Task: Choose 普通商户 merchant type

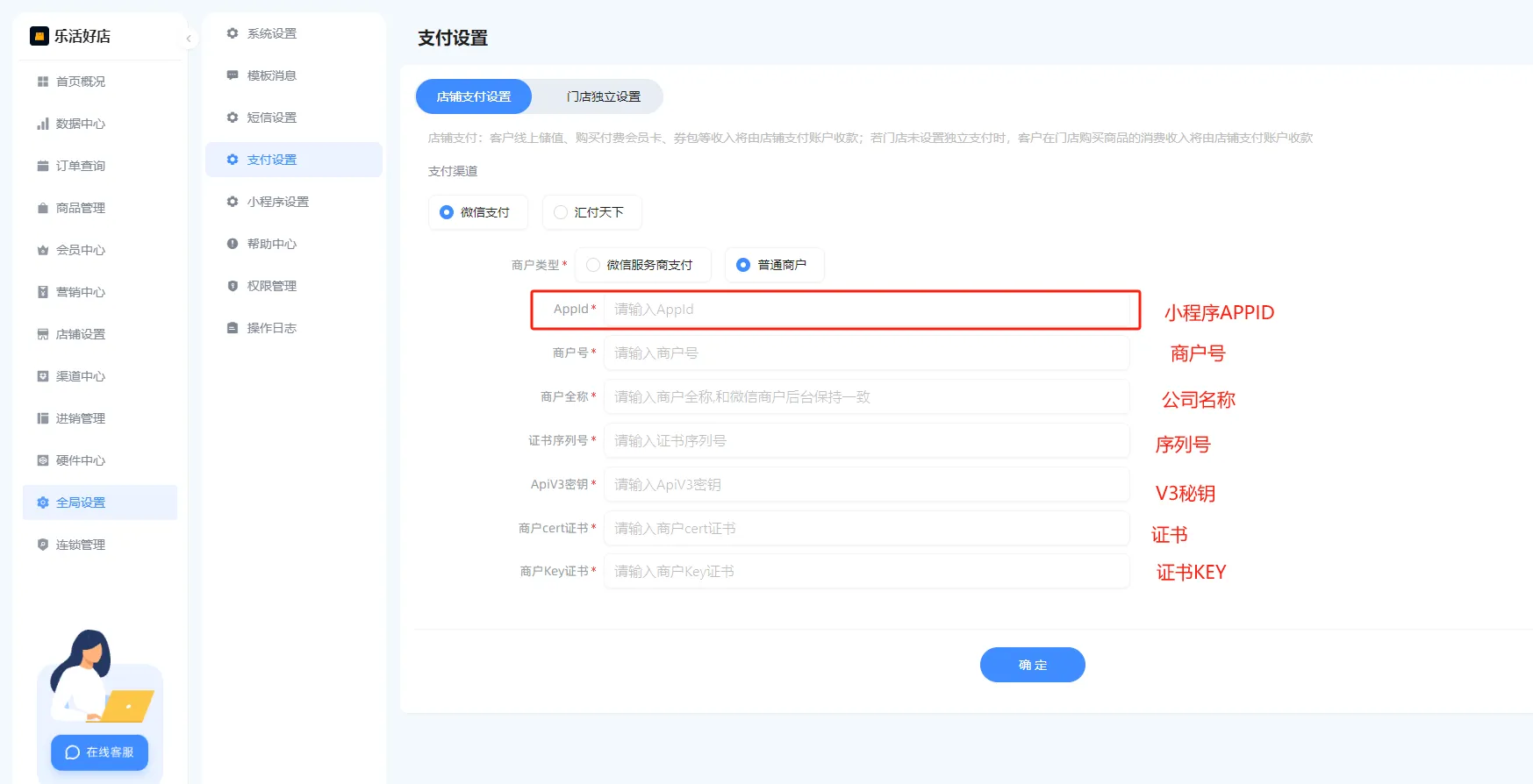Action: click(774, 265)
